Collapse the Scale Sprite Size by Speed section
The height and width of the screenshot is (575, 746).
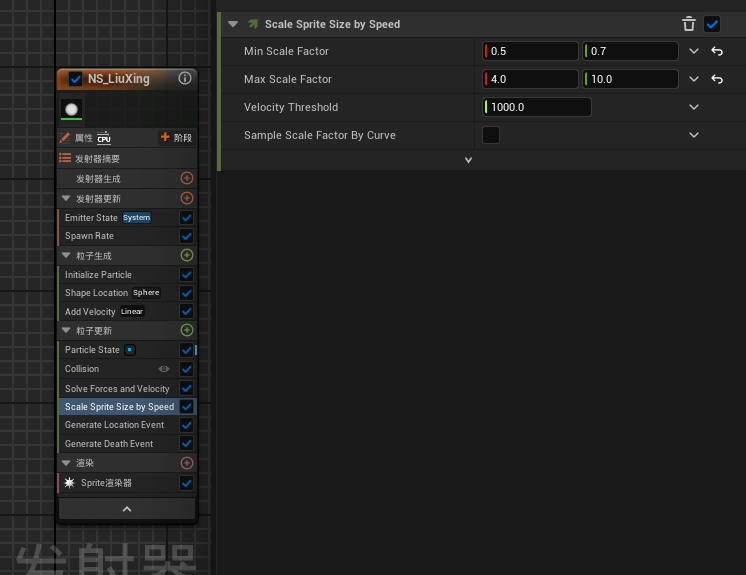click(233, 24)
